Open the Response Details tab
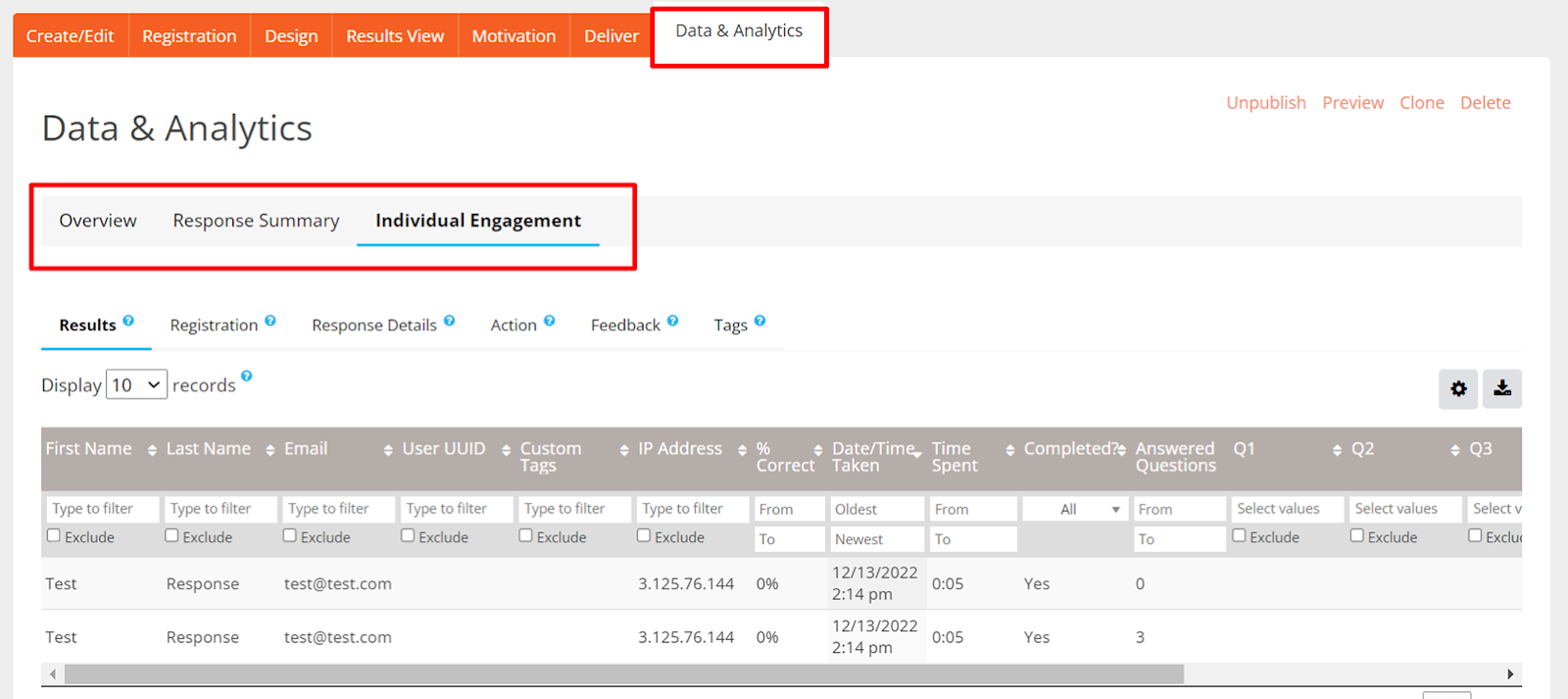The image size is (1568, 699). 374,325
